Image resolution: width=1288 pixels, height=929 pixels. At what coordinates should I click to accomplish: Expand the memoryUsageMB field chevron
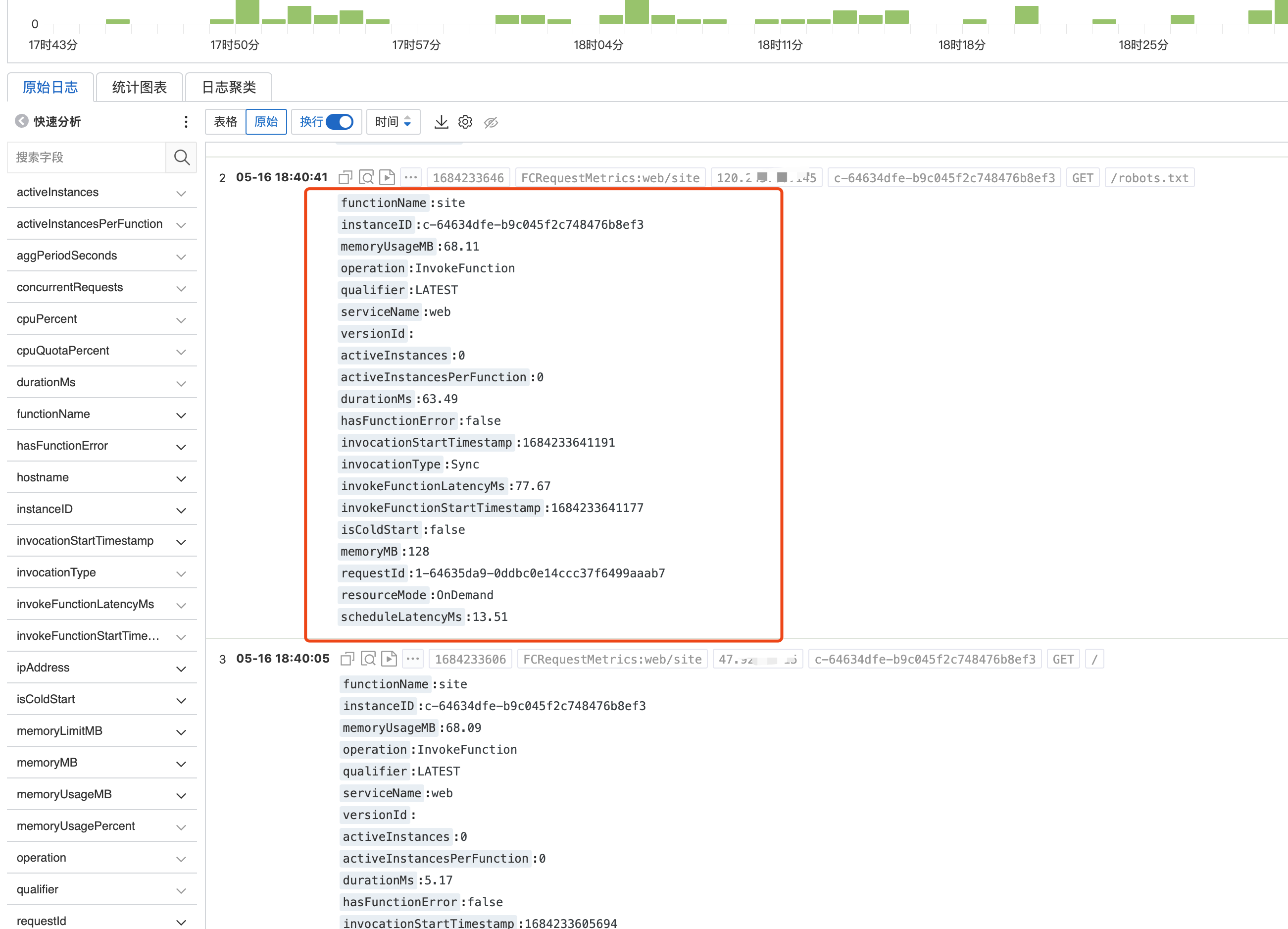(x=181, y=795)
